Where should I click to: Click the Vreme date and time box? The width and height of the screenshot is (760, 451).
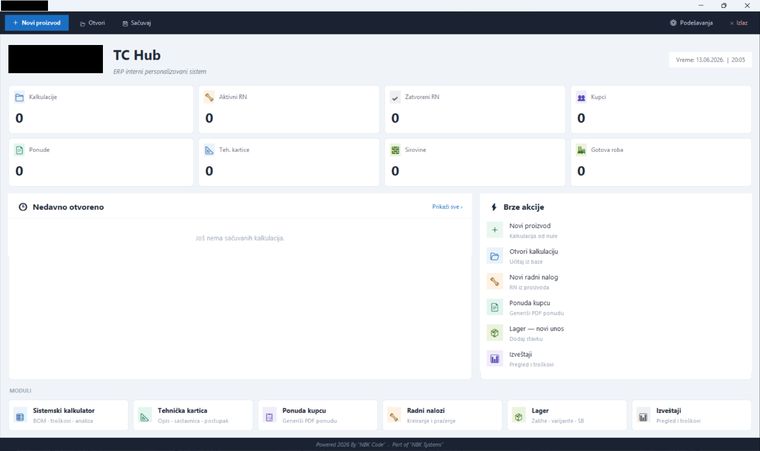coord(710,60)
